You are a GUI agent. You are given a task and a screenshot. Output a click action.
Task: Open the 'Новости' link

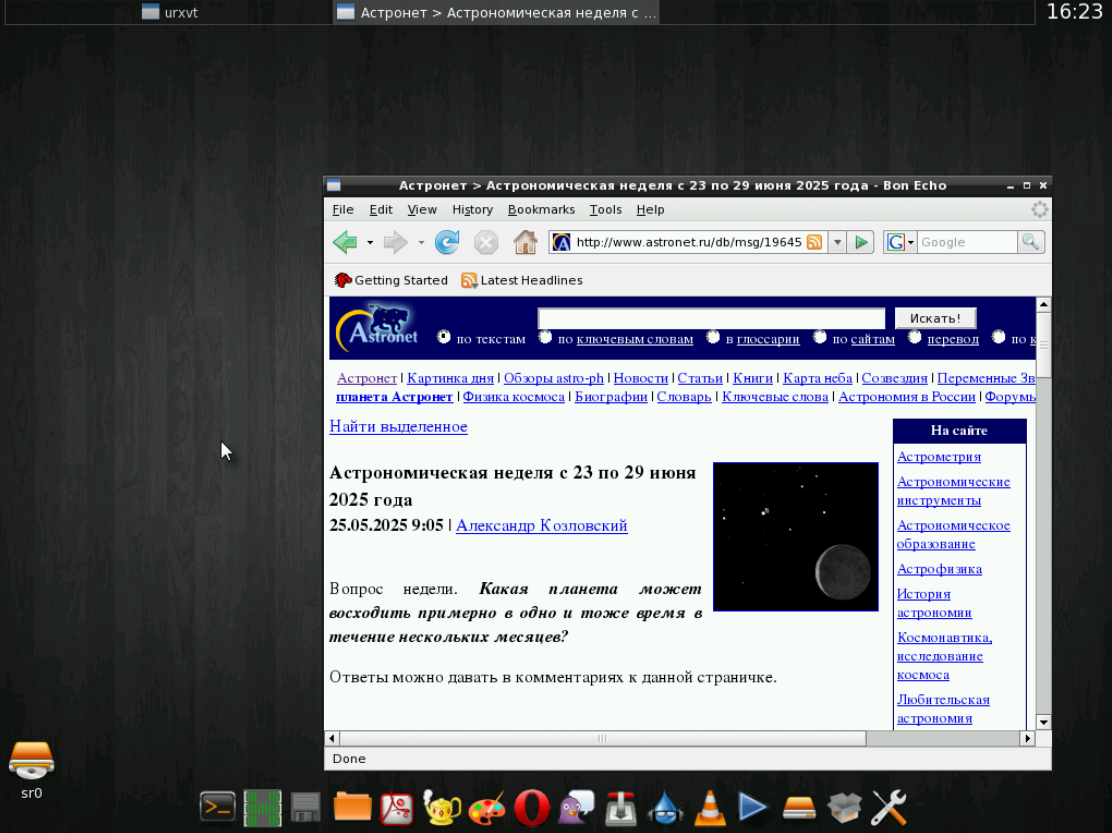click(640, 378)
